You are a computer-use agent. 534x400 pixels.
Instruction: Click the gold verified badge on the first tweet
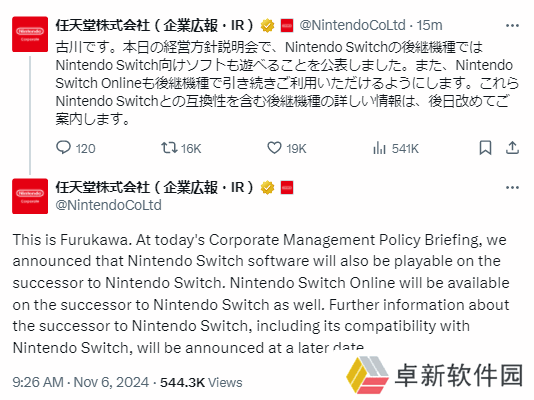267,26
